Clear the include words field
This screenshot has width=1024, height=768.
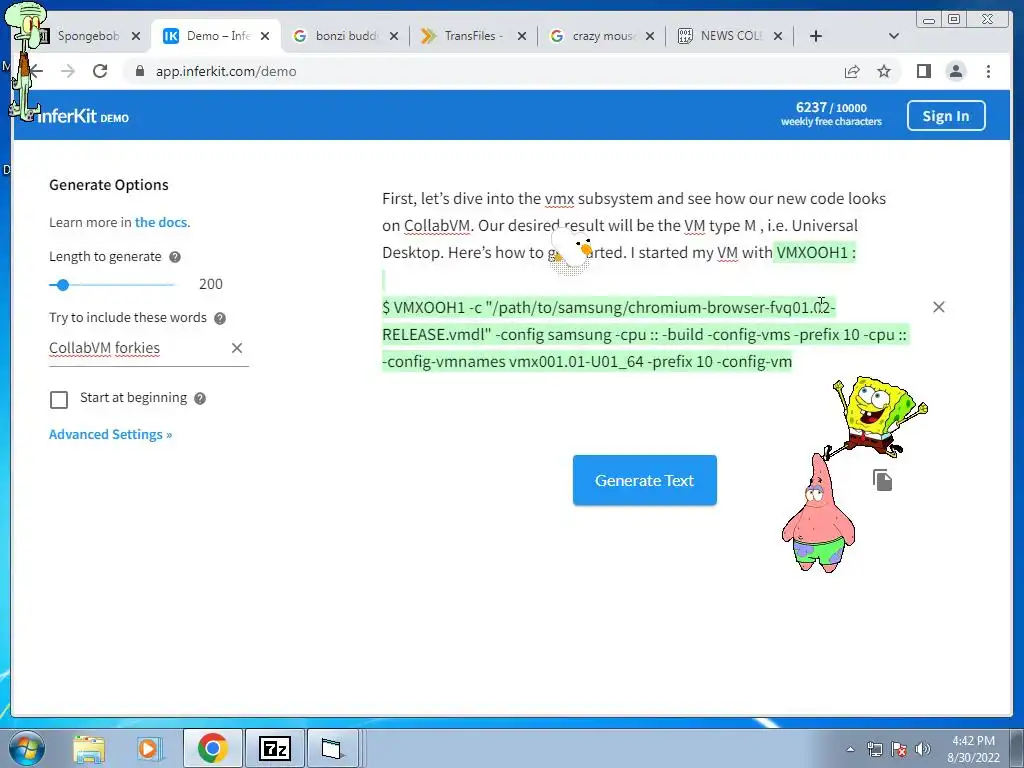(237, 348)
